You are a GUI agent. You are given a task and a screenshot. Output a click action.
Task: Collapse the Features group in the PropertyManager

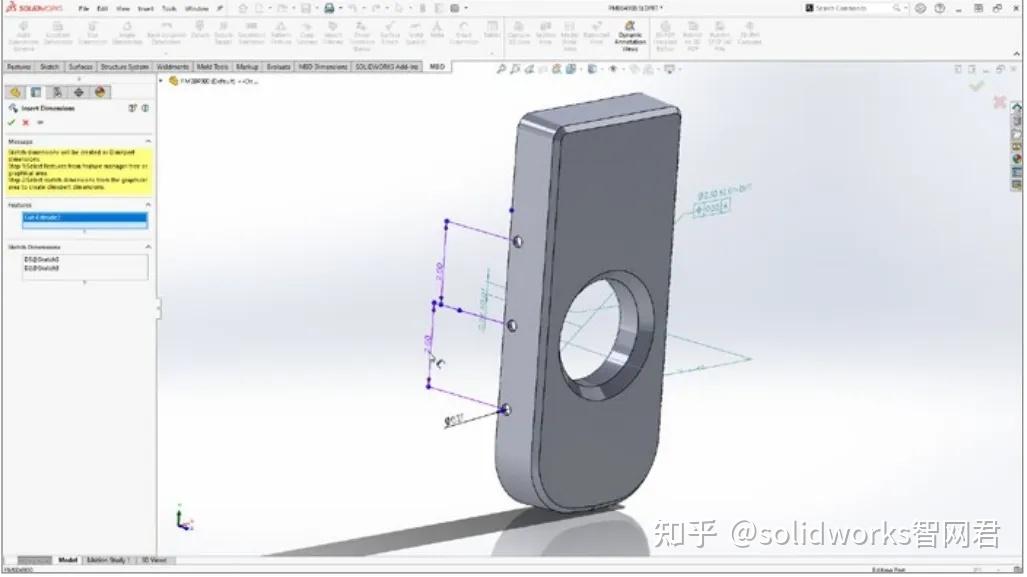click(x=149, y=203)
